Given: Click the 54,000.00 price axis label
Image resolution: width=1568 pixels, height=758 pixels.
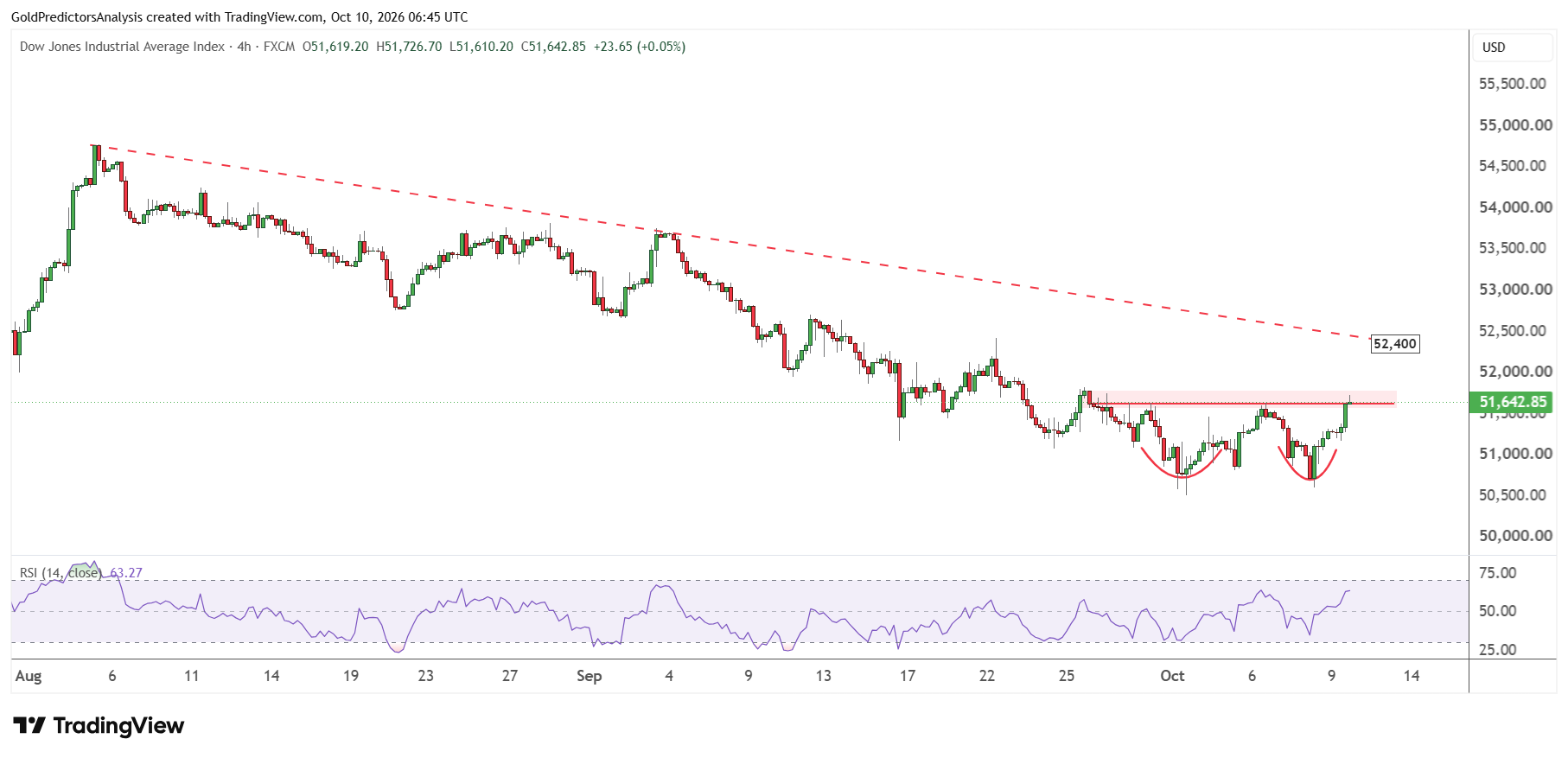Looking at the screenshot, I should [1514, 207].
